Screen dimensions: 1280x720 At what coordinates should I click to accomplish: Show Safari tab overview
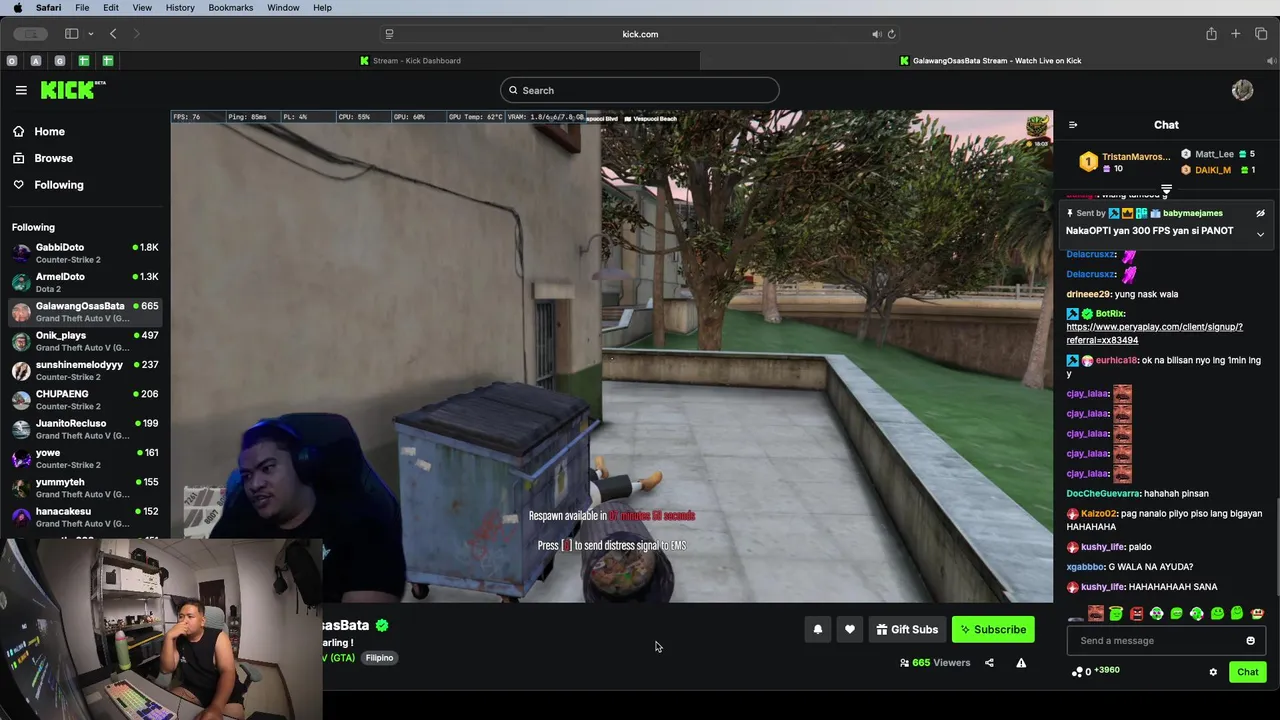point(1261,34)
